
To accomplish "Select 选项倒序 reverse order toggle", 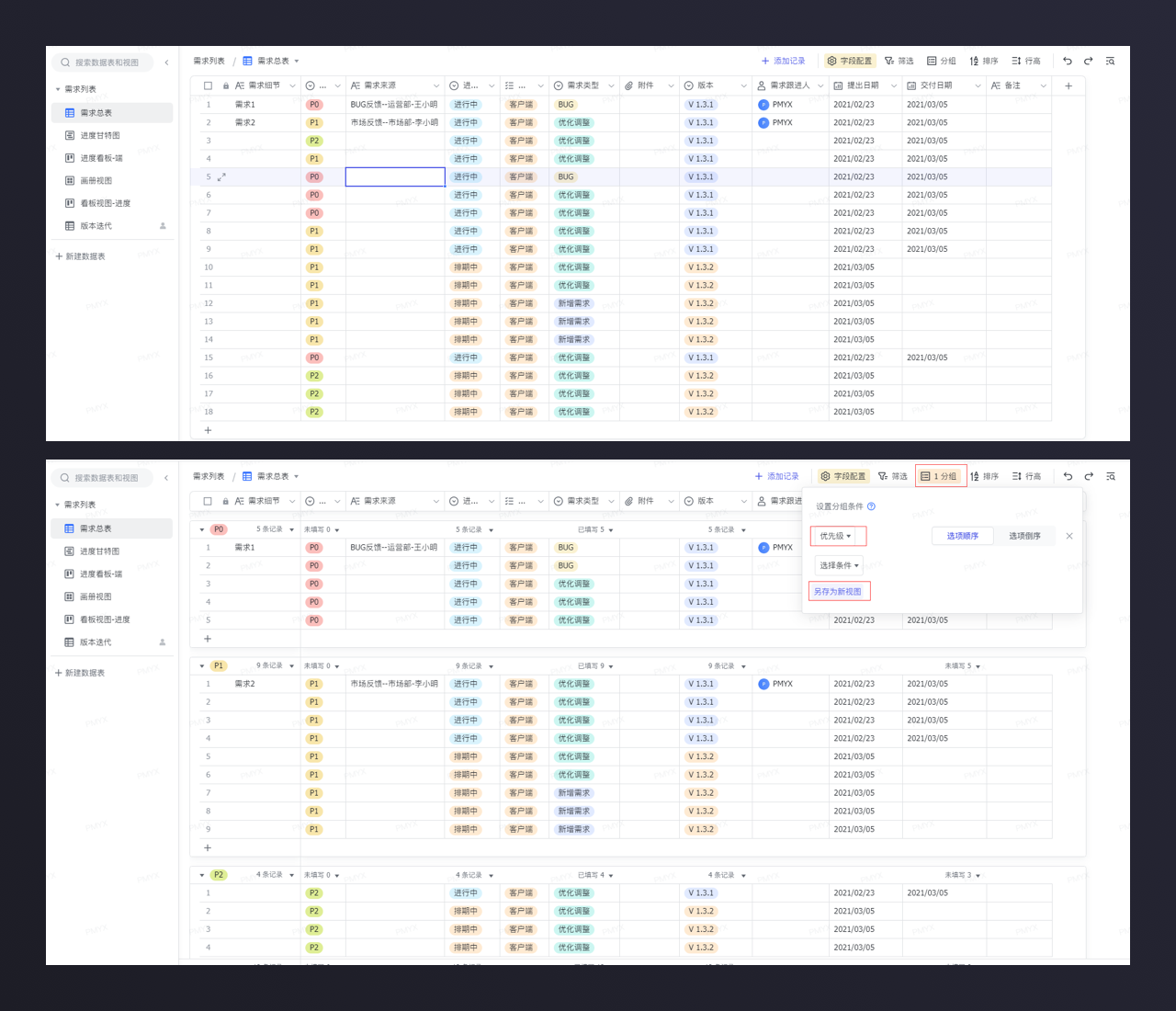I will tap(1024, 536).
